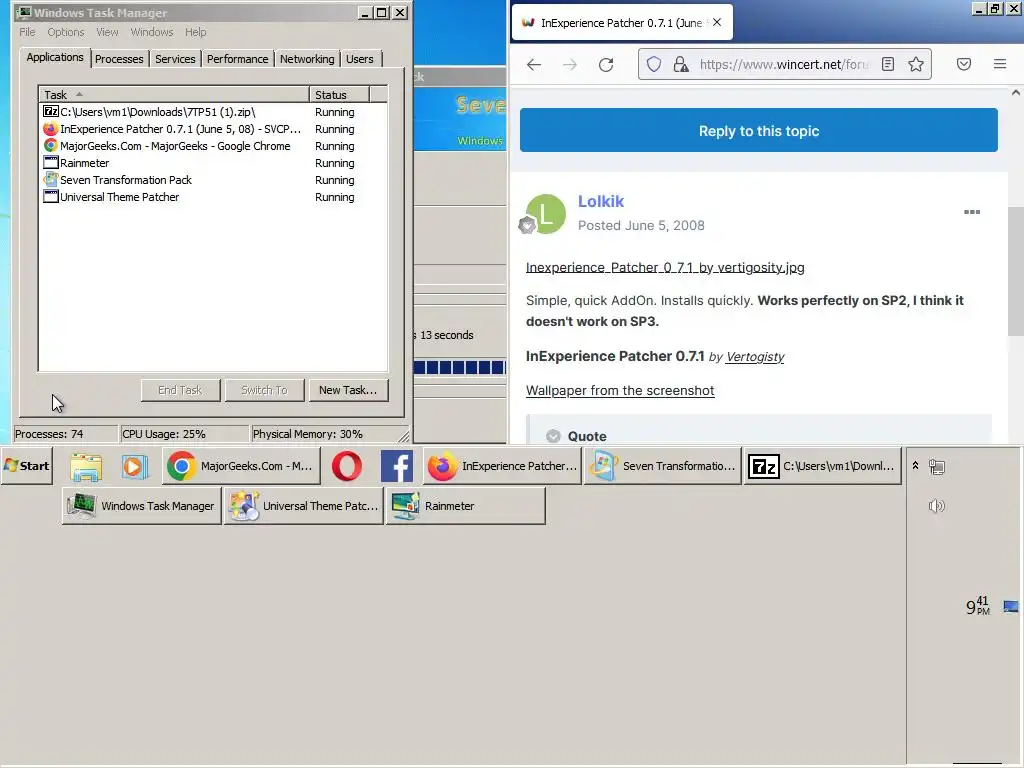Switch to InExperience Patcher Firefox taskbar button
The width and height of the screenshot is (1024, 768).
point(502,466)
